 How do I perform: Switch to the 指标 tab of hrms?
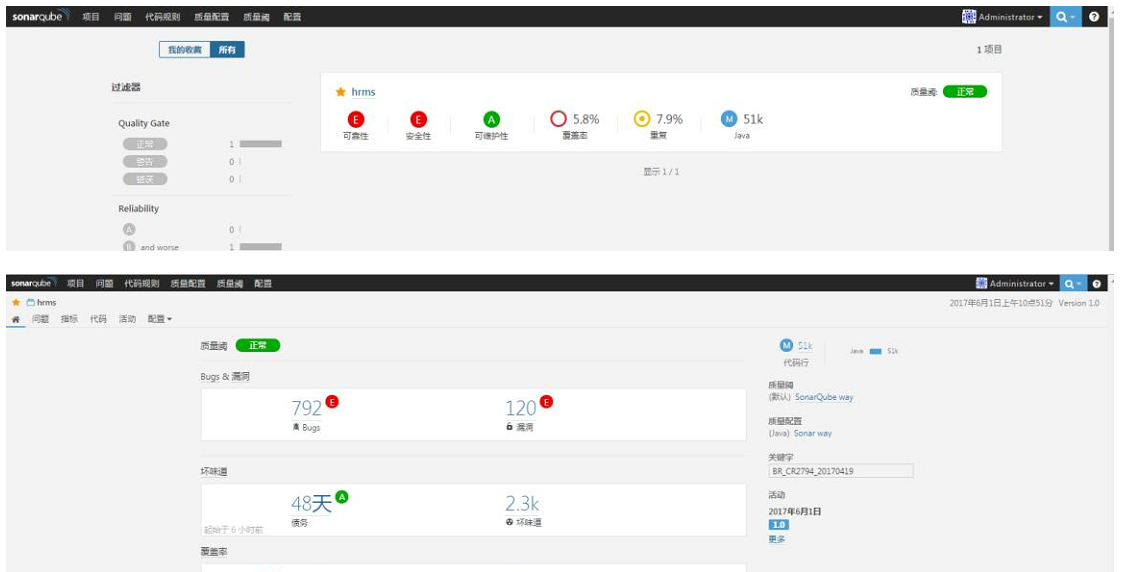pos(70,319)
